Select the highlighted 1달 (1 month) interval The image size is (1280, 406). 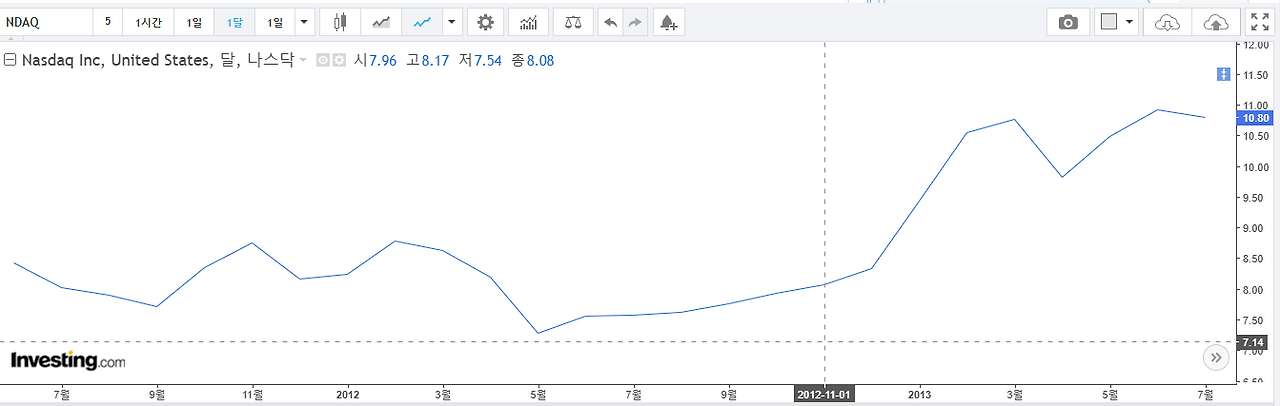click(234, 22)
